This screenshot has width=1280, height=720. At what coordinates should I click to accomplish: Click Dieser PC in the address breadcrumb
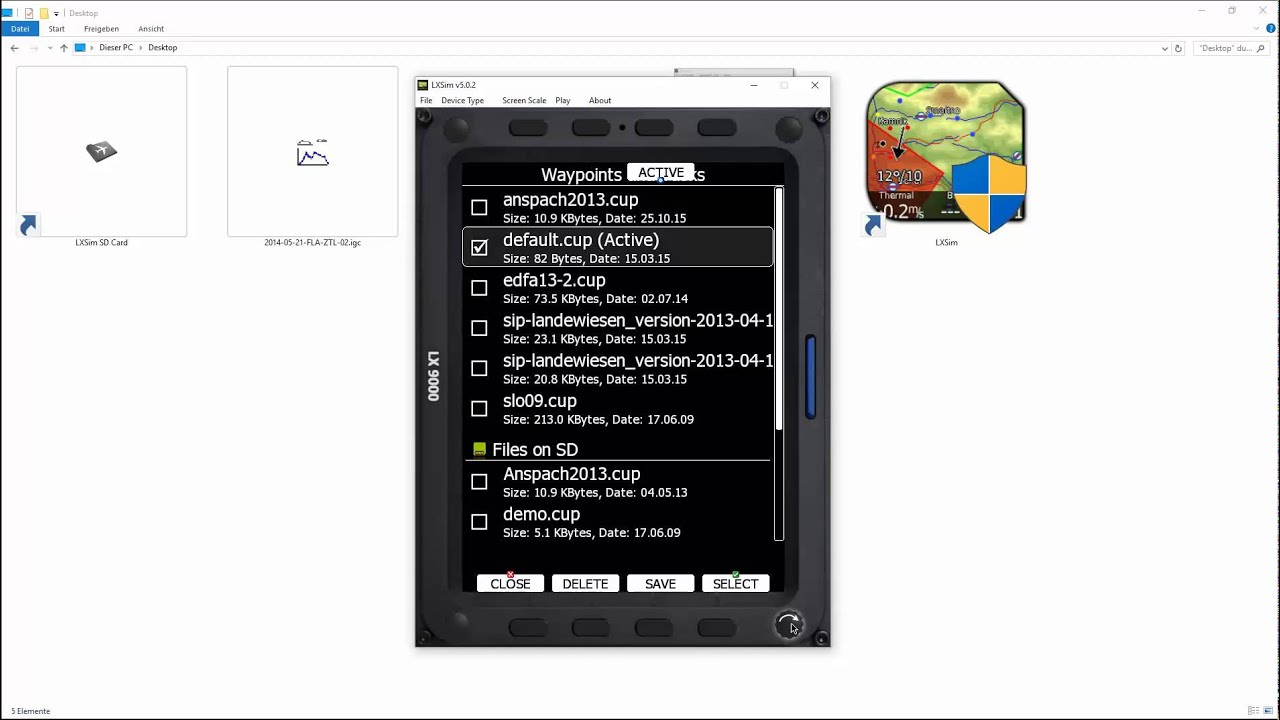[x=116, y=48]
